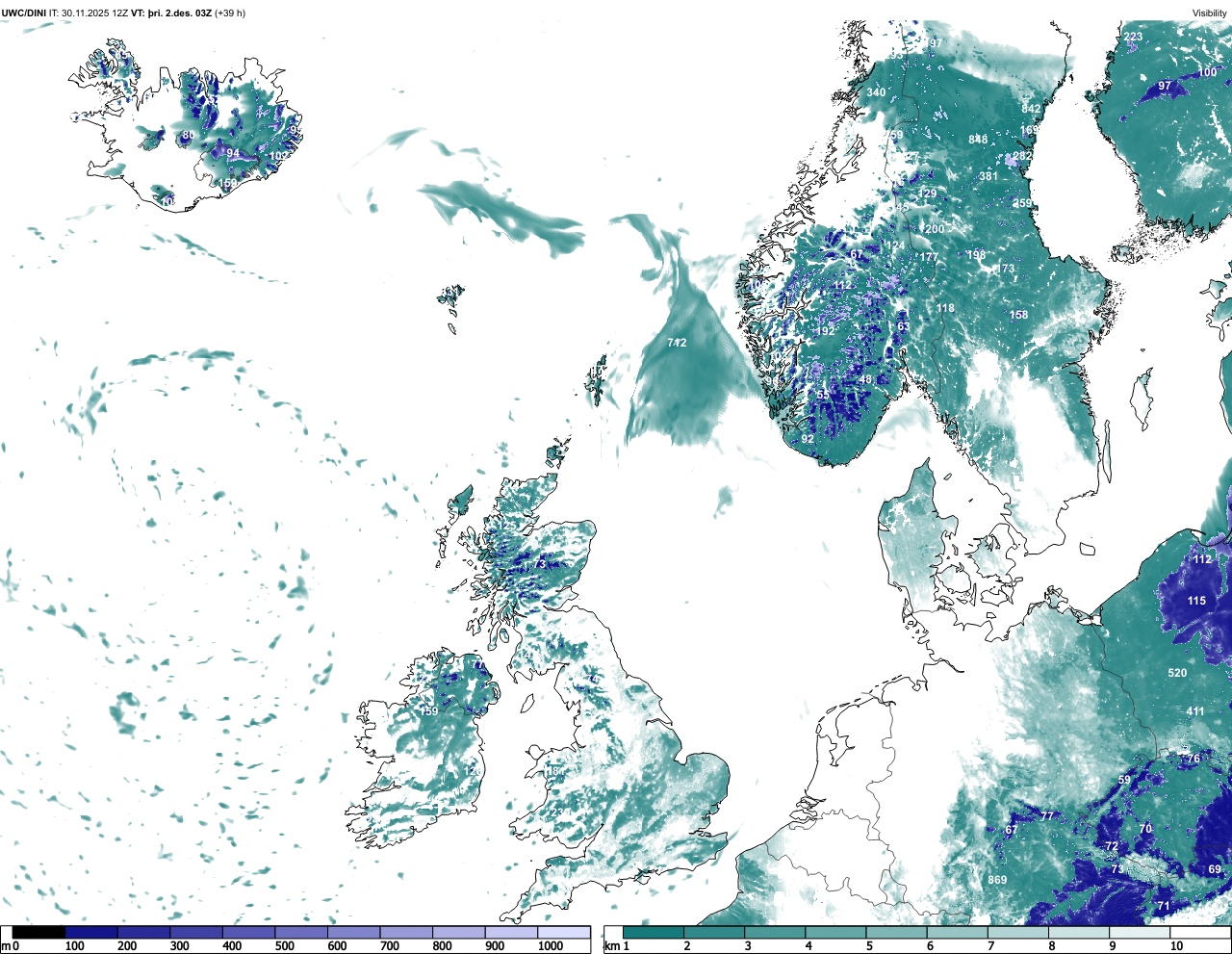Click the '177' visibility value on the map
1232x954 pixels.
point(928,257)
